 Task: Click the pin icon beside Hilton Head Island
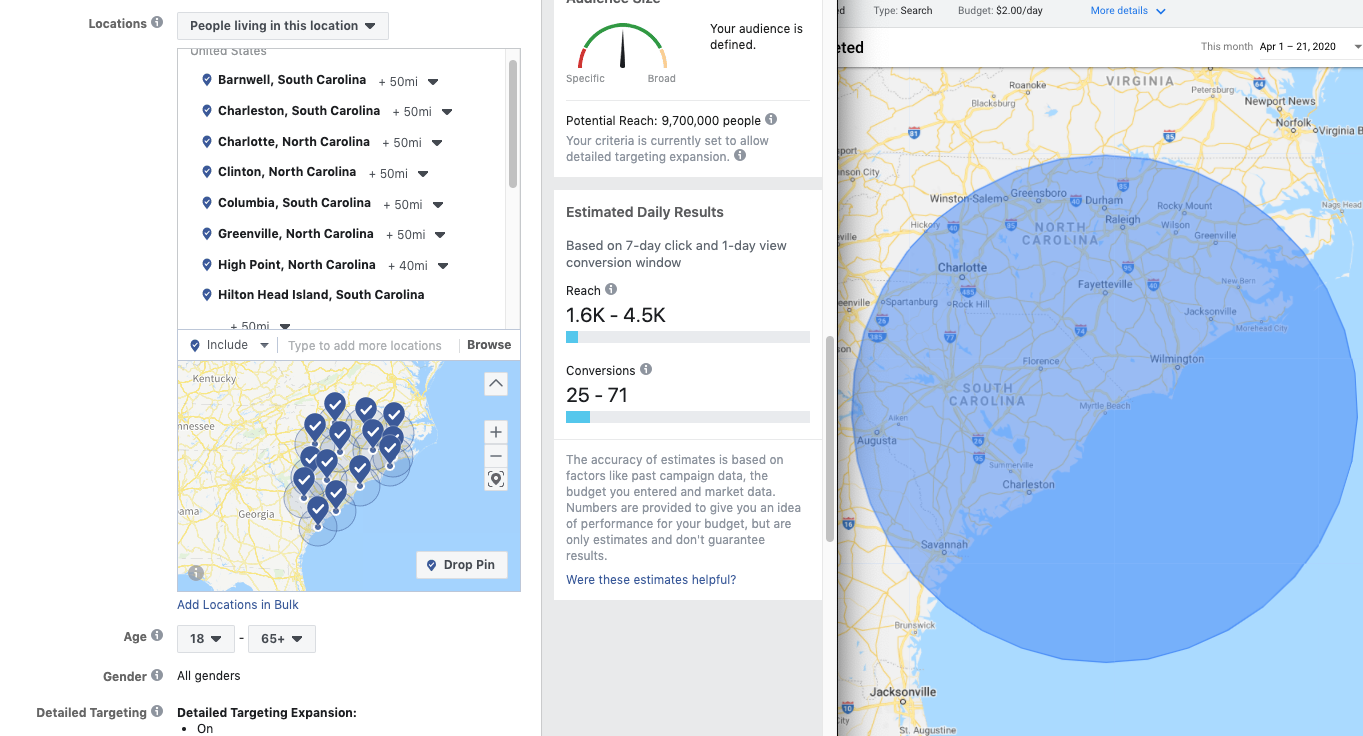tap(207, 295)
